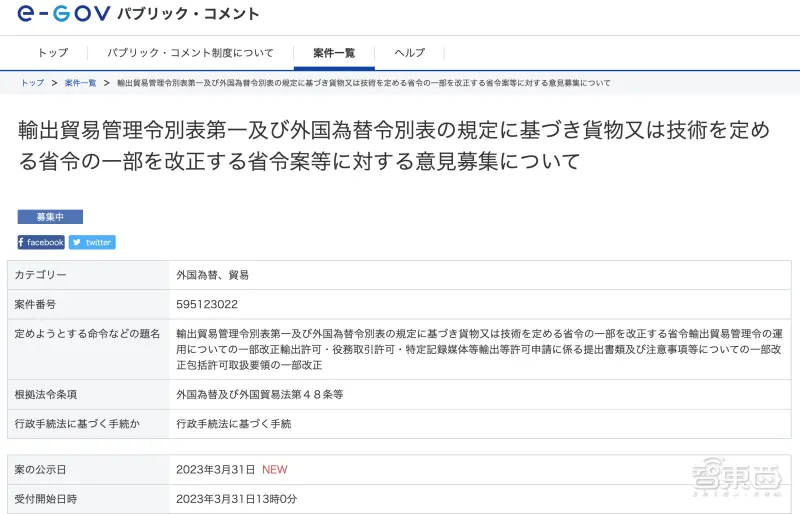Viewport: 800px width, 514px height.
Task: Click the 募集中 status badge
Action: (x=50, y=217)
